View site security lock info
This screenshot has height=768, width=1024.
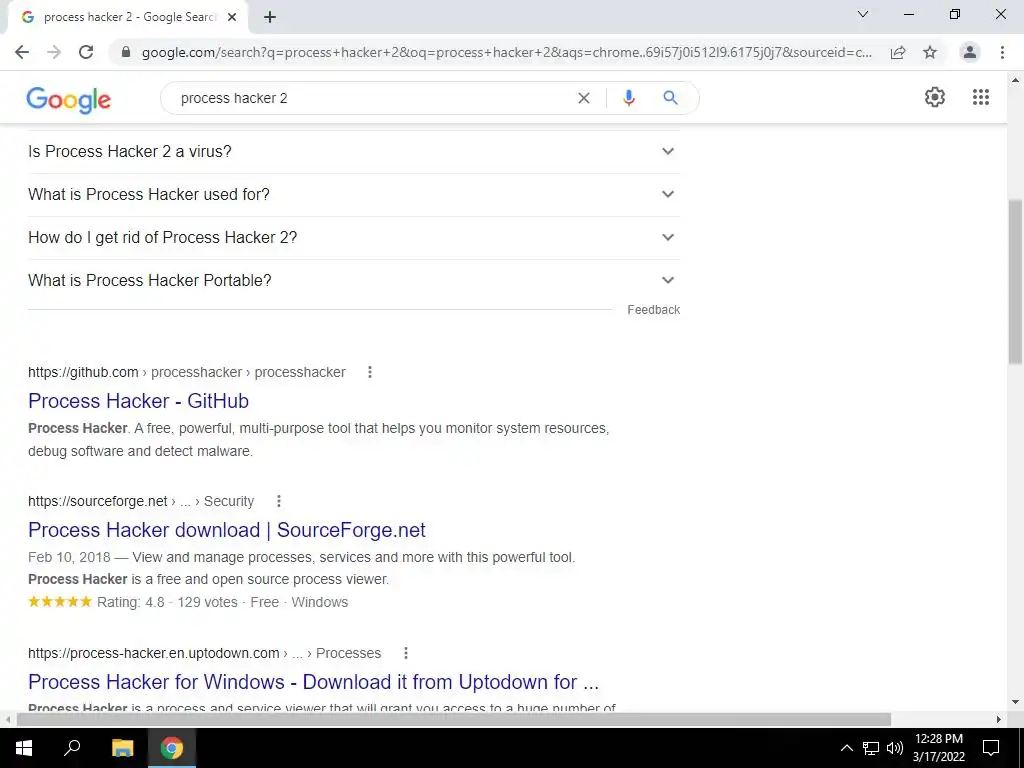[126, 52]
